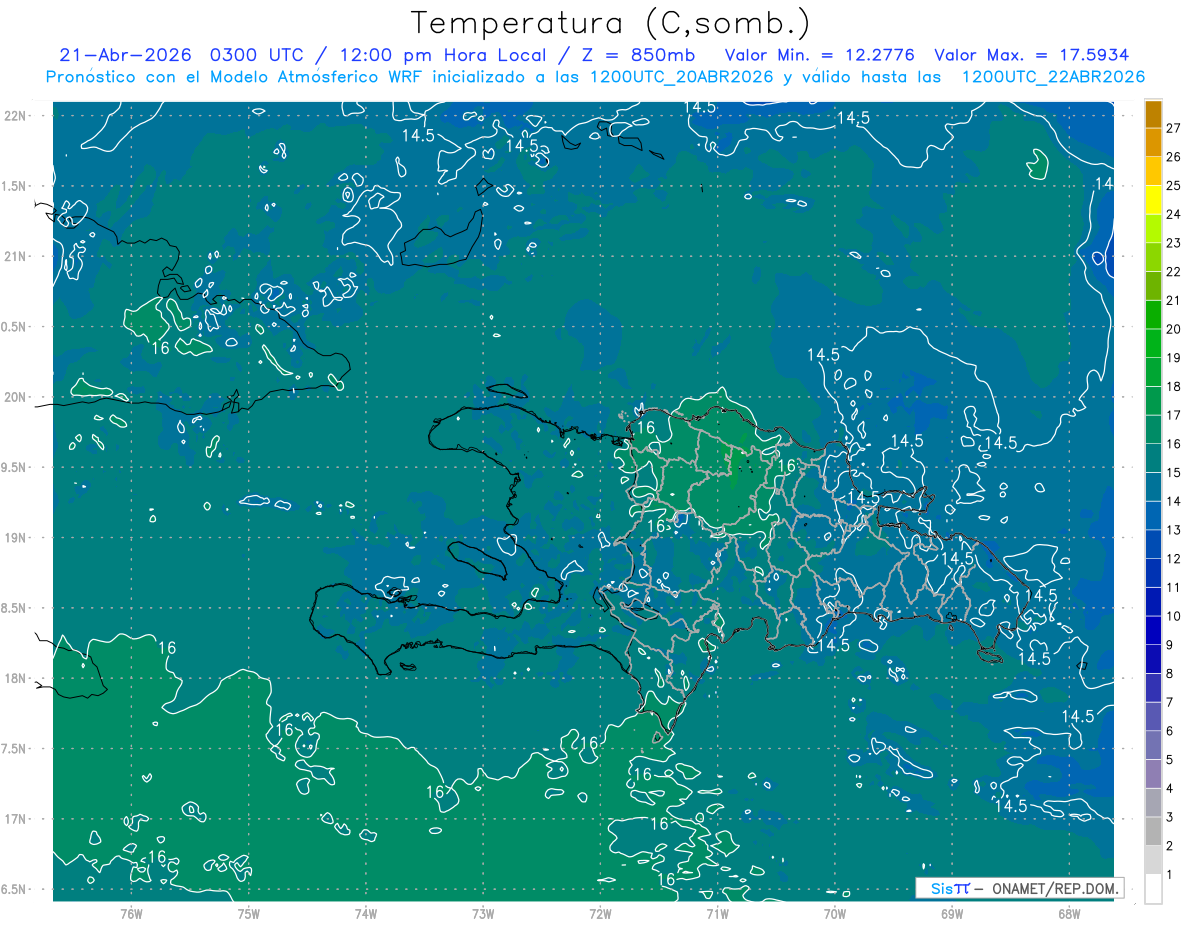
Task: Click the colorbar legend value 14
Action: 1174,501
